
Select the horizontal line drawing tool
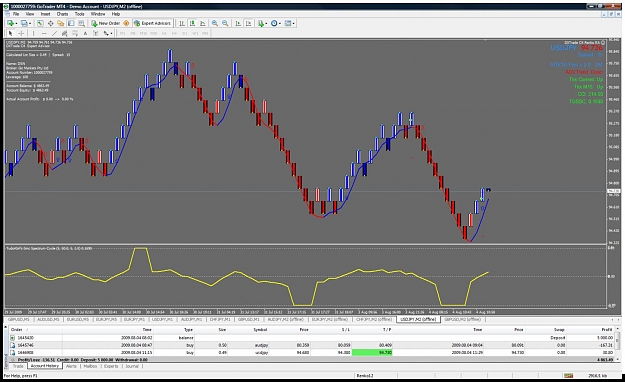44,33
